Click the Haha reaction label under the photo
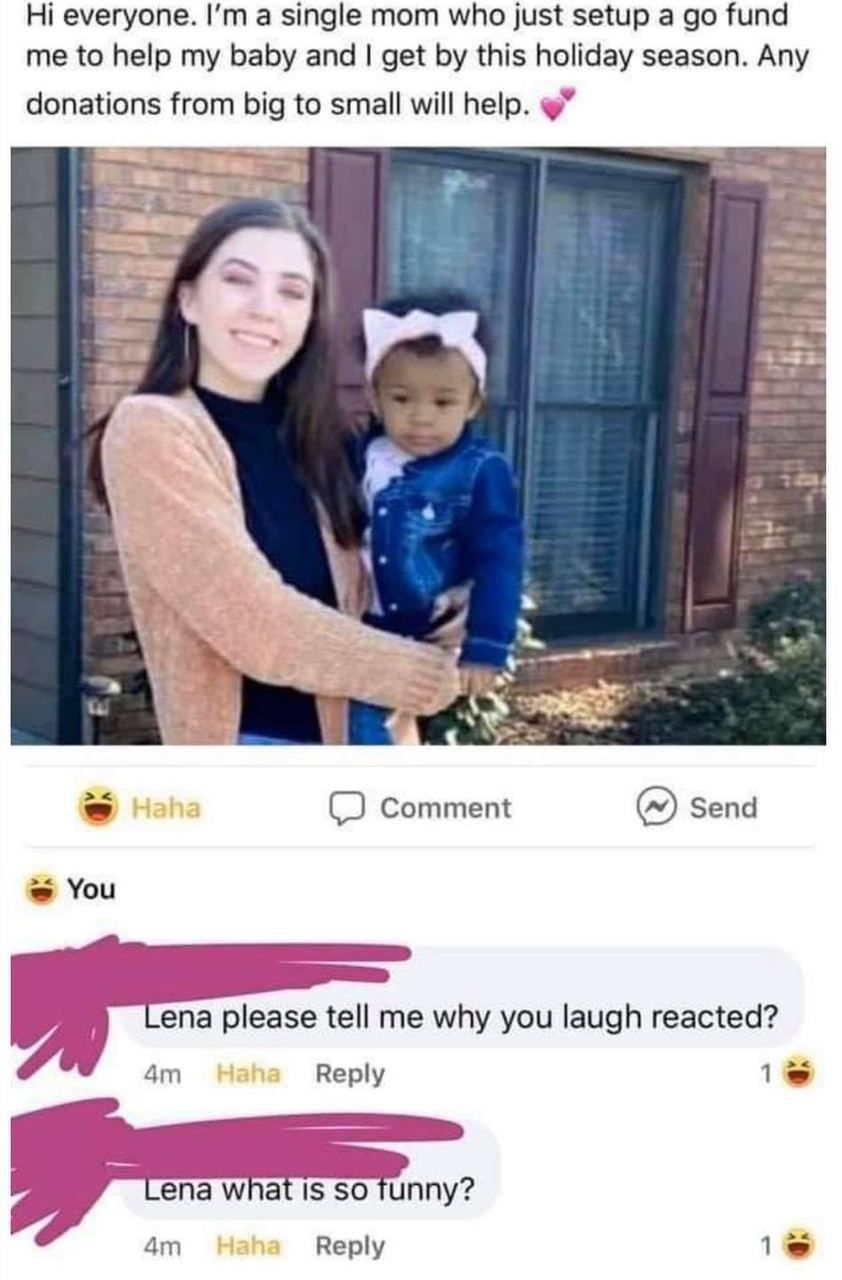This screenshot has height=1280, width=842. click(166, 807)
